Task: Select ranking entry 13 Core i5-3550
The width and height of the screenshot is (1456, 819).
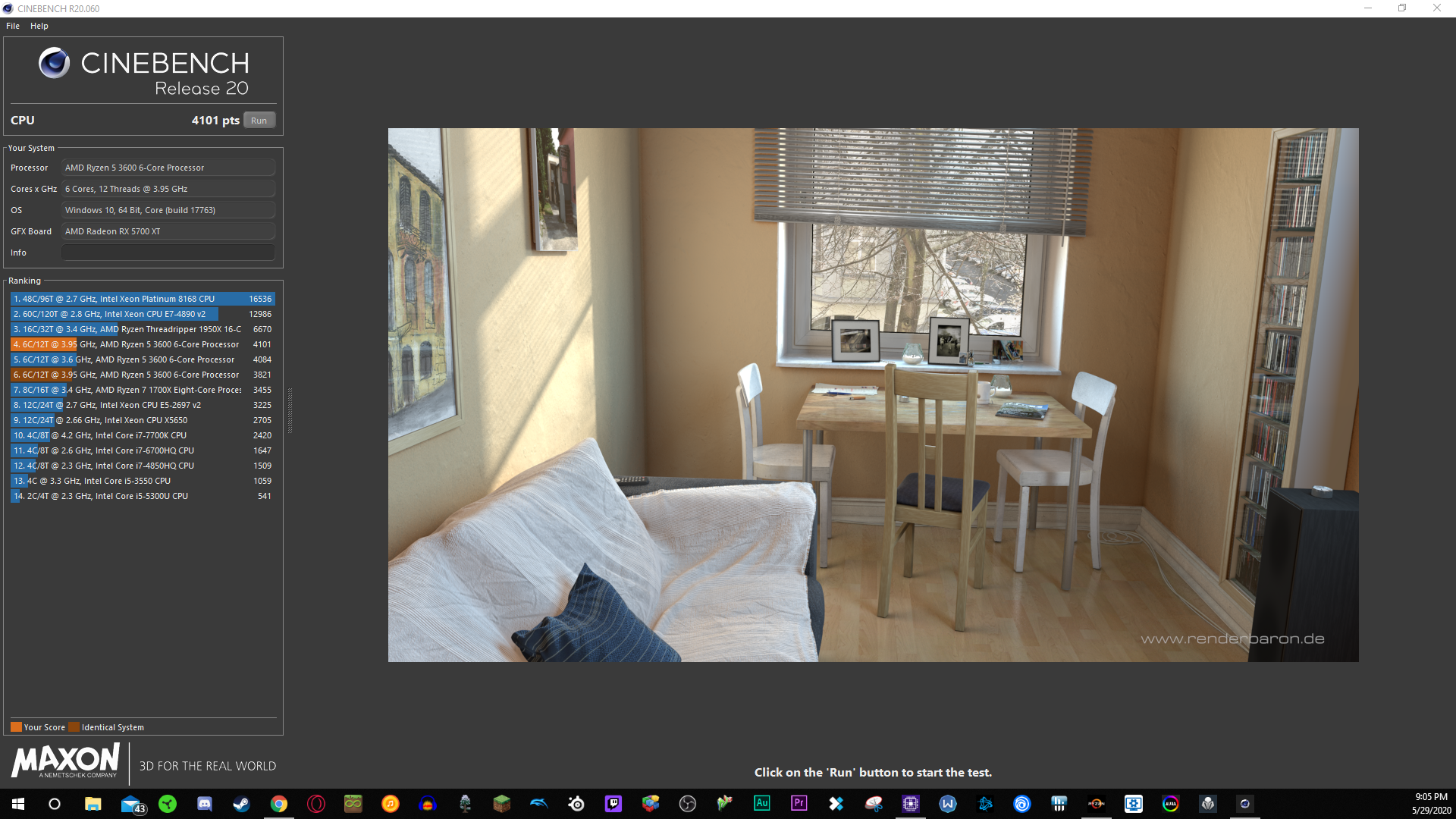Action: tap(143, 481)
